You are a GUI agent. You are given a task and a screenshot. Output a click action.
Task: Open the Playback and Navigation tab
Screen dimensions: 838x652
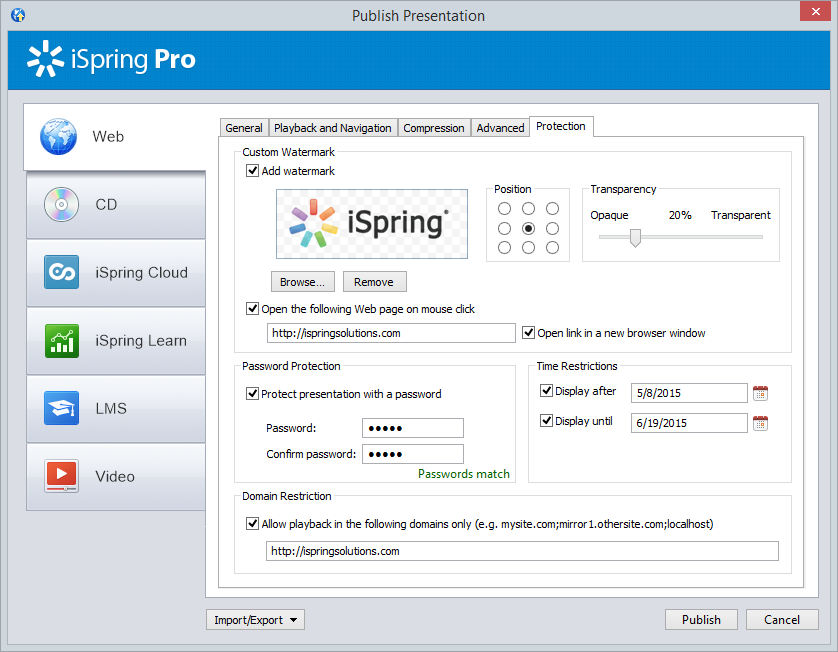332,128
